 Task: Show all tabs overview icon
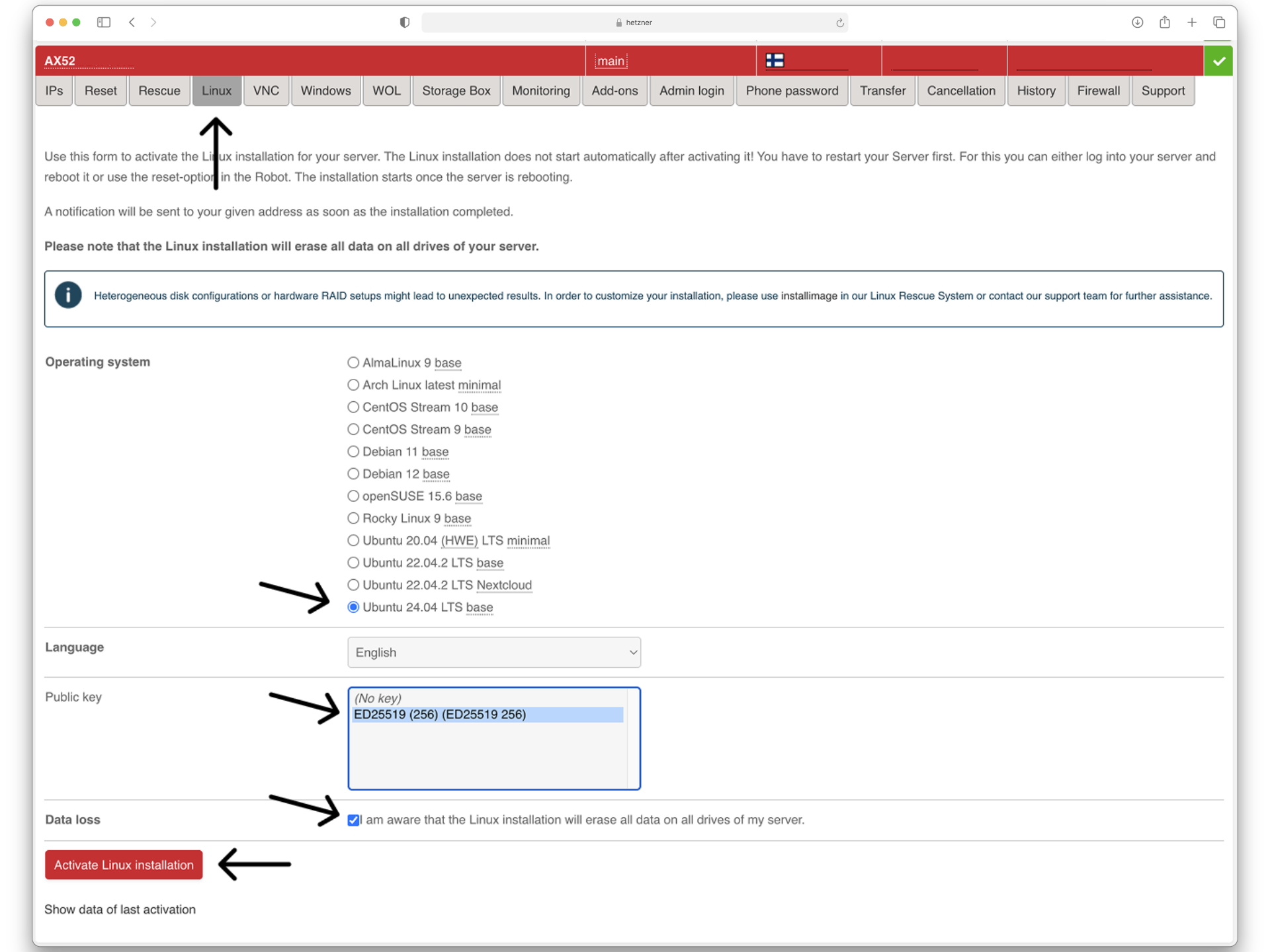tap(1219, 22)
